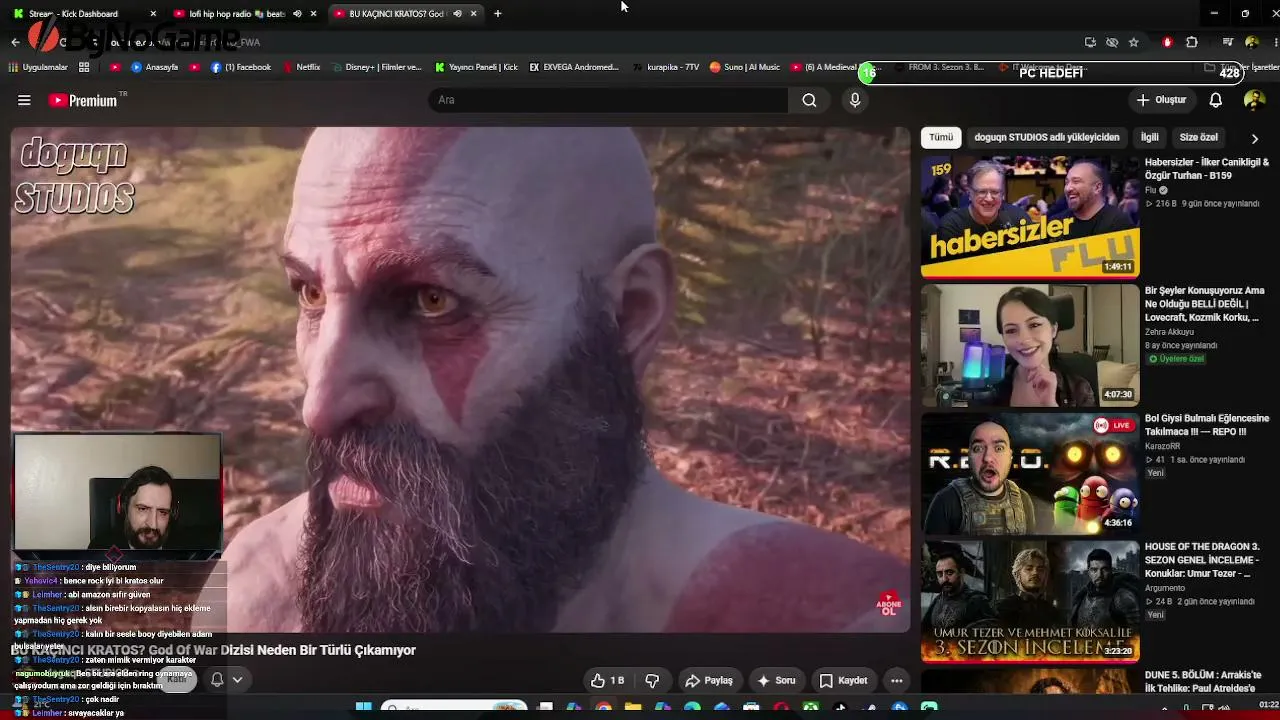
Task: Open the Uygulamalar apps shortcut
Action: pos(38,67)
